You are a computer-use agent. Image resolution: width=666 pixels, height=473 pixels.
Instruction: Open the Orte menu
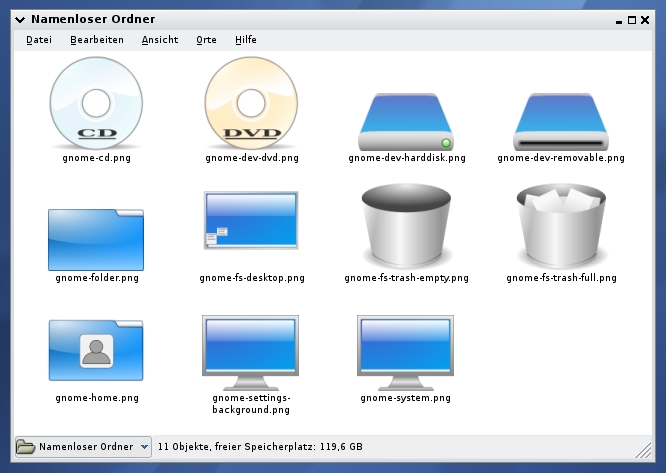coord(206,40)
